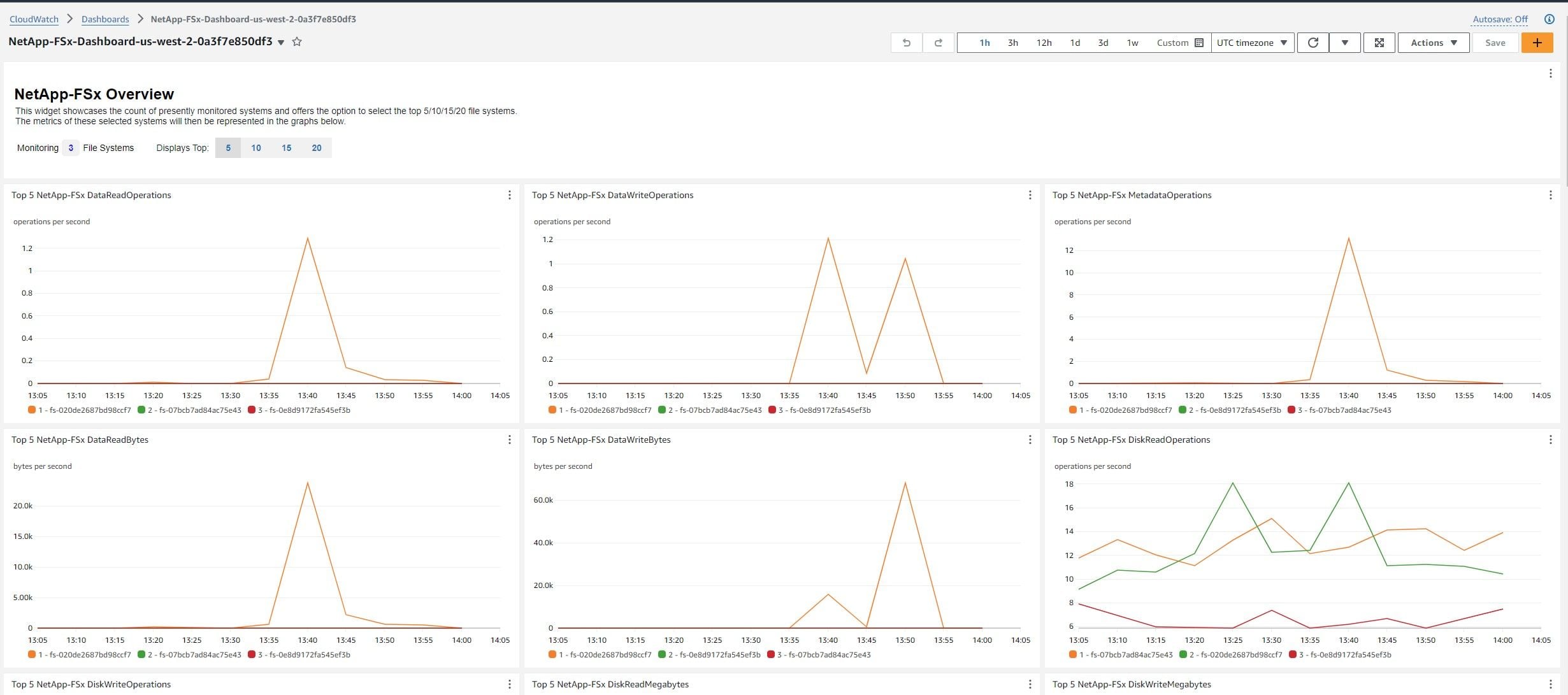The height and width of the screenshot is (695, 1568).
Task: Open the UTC timezone dropdown
Action: 1252,43
